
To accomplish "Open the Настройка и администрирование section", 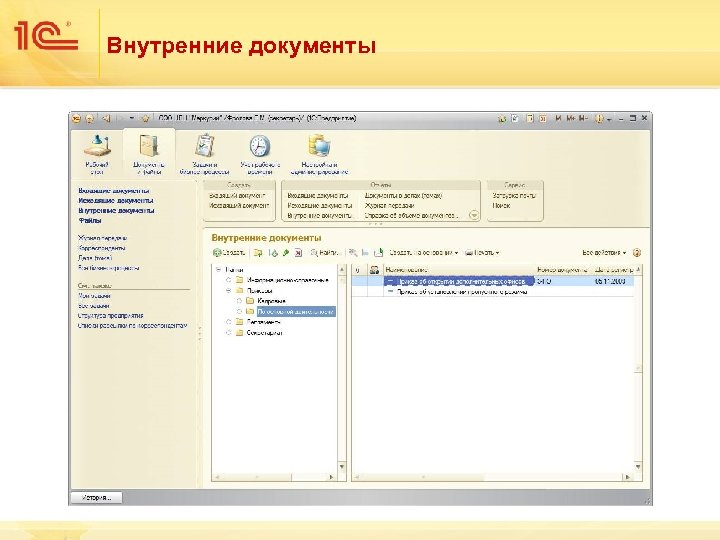I will point(319,155).
